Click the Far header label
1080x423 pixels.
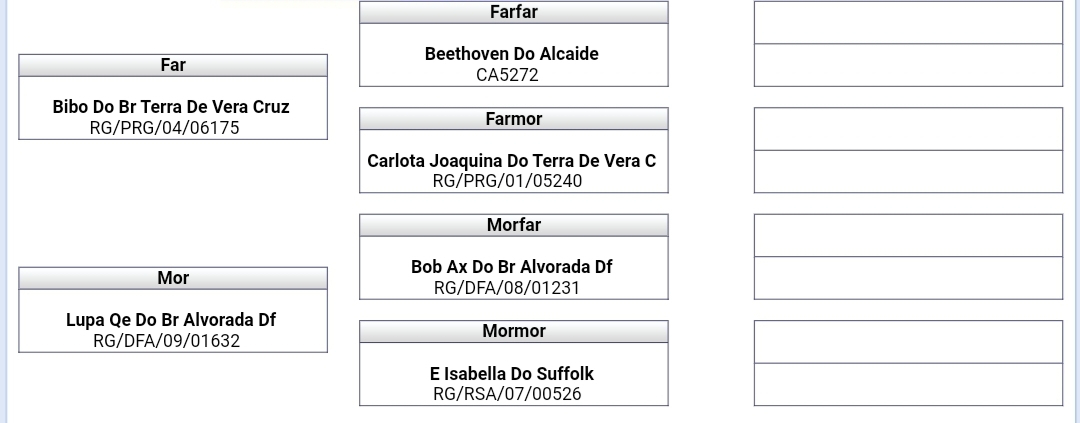173,65
